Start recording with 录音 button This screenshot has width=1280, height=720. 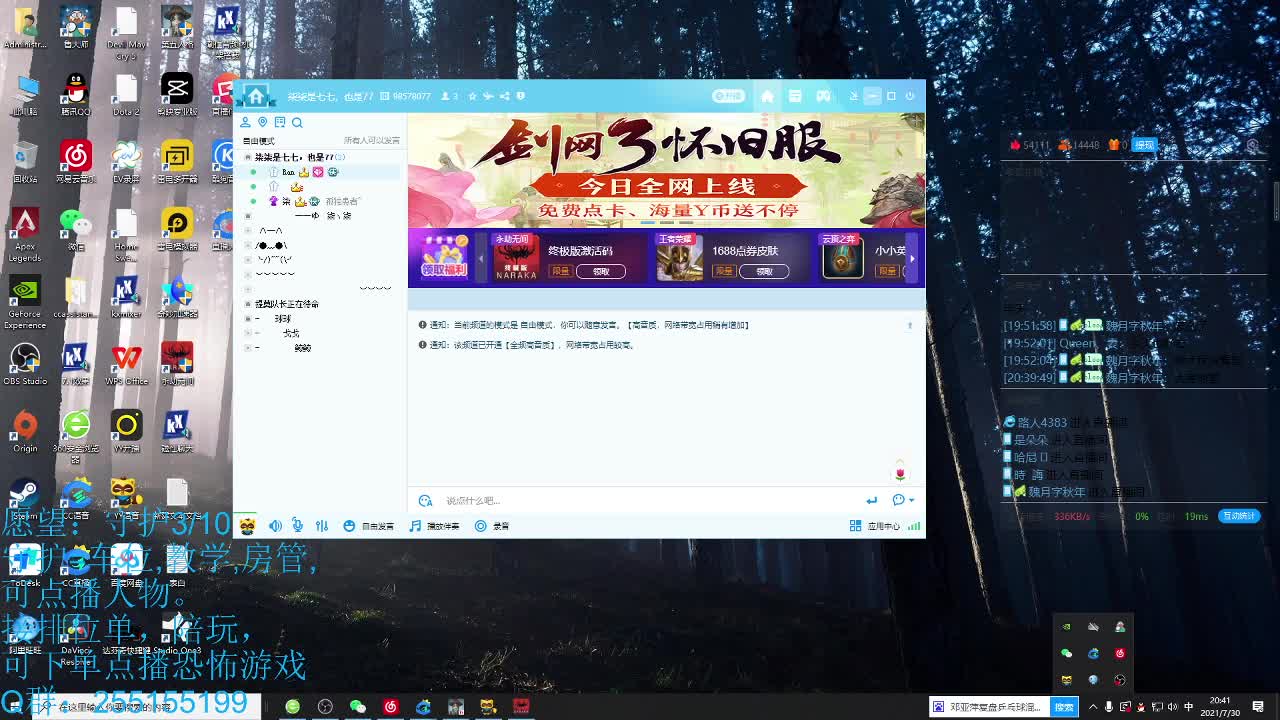[492, 526]
